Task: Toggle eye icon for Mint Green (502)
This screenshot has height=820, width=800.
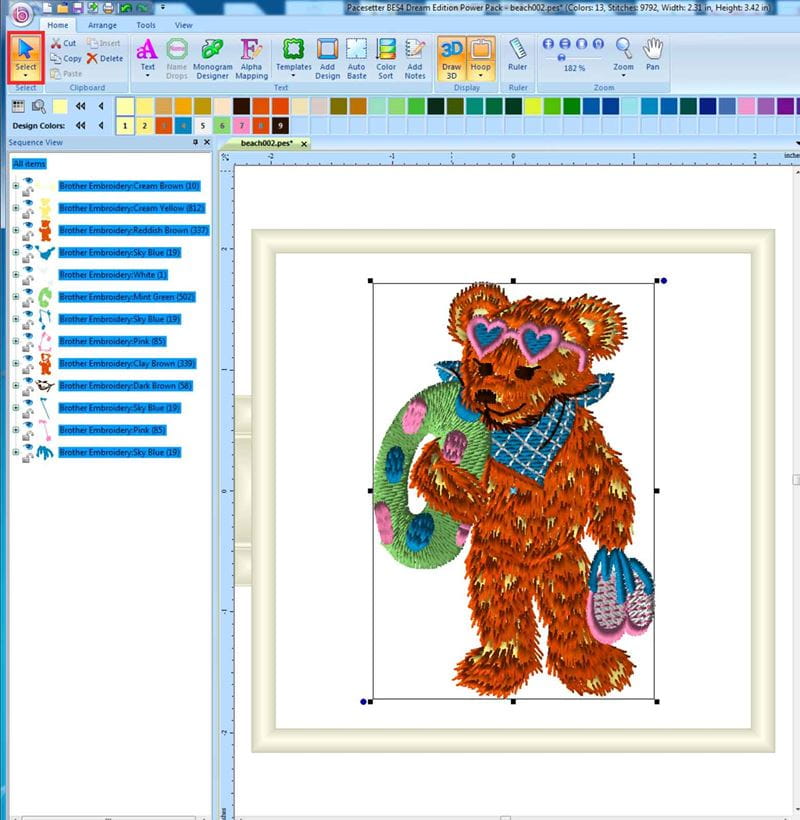Action: coord(28,291)
